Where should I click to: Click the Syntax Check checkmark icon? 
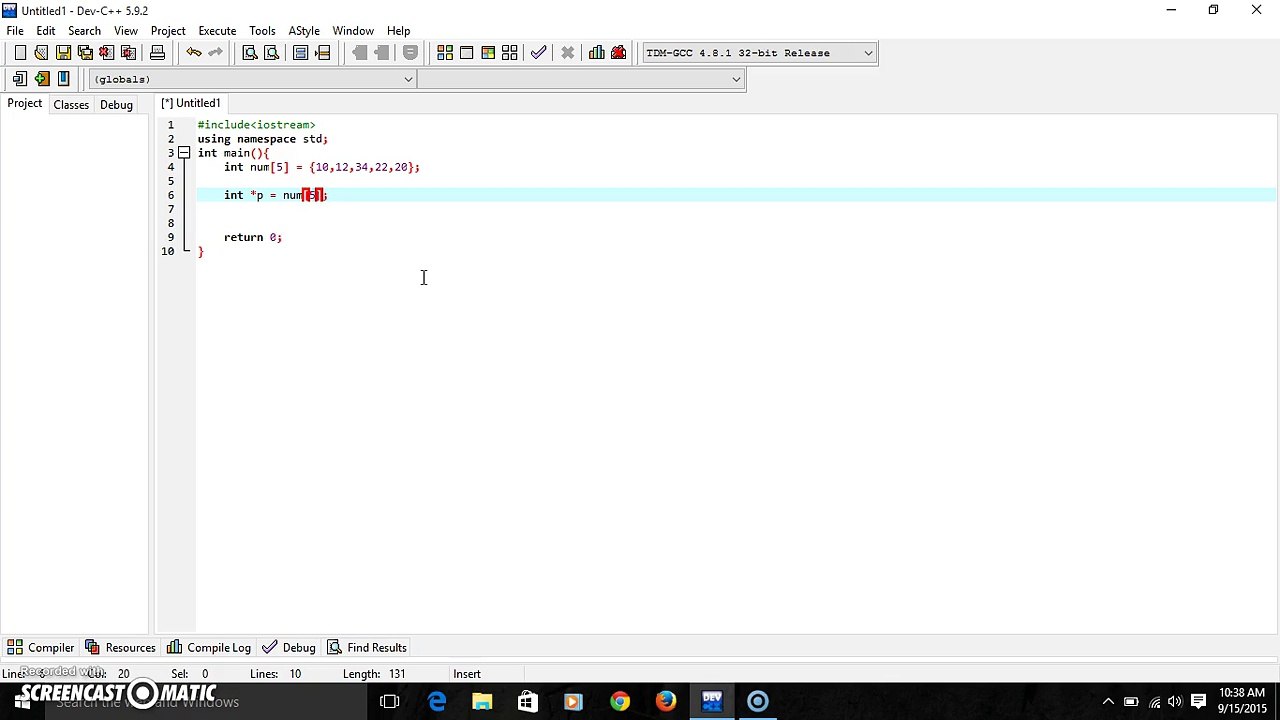click(x=539, y=53)
